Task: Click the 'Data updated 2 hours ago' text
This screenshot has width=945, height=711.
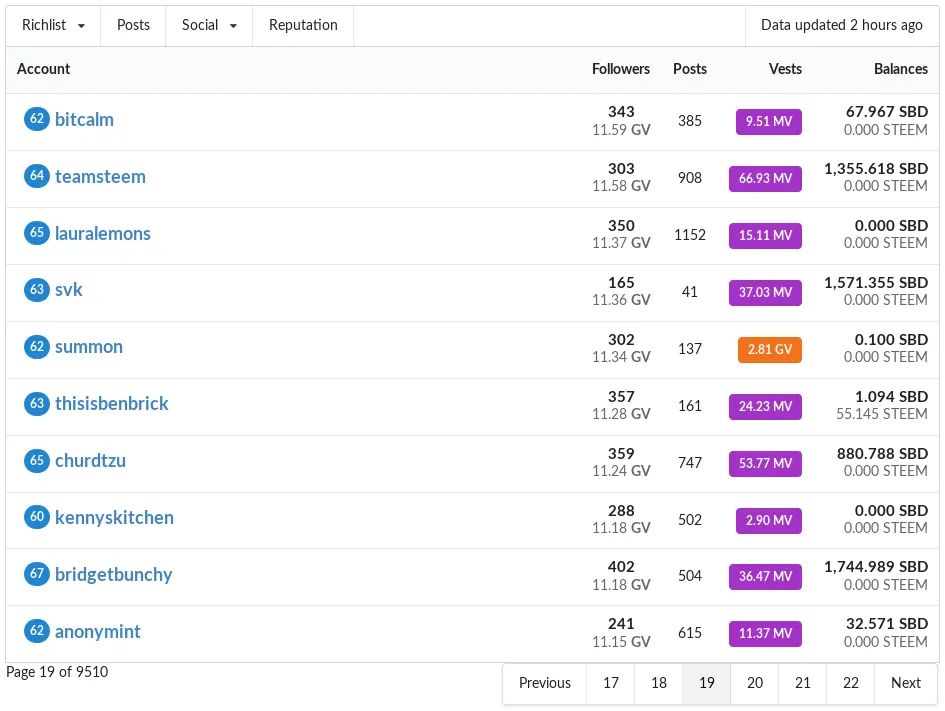Action: 841,25
